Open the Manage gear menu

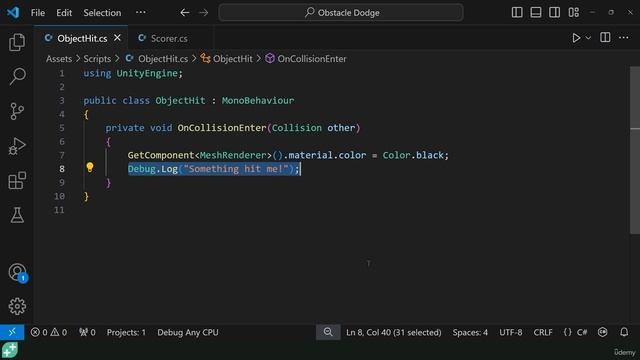pos(17,306)
